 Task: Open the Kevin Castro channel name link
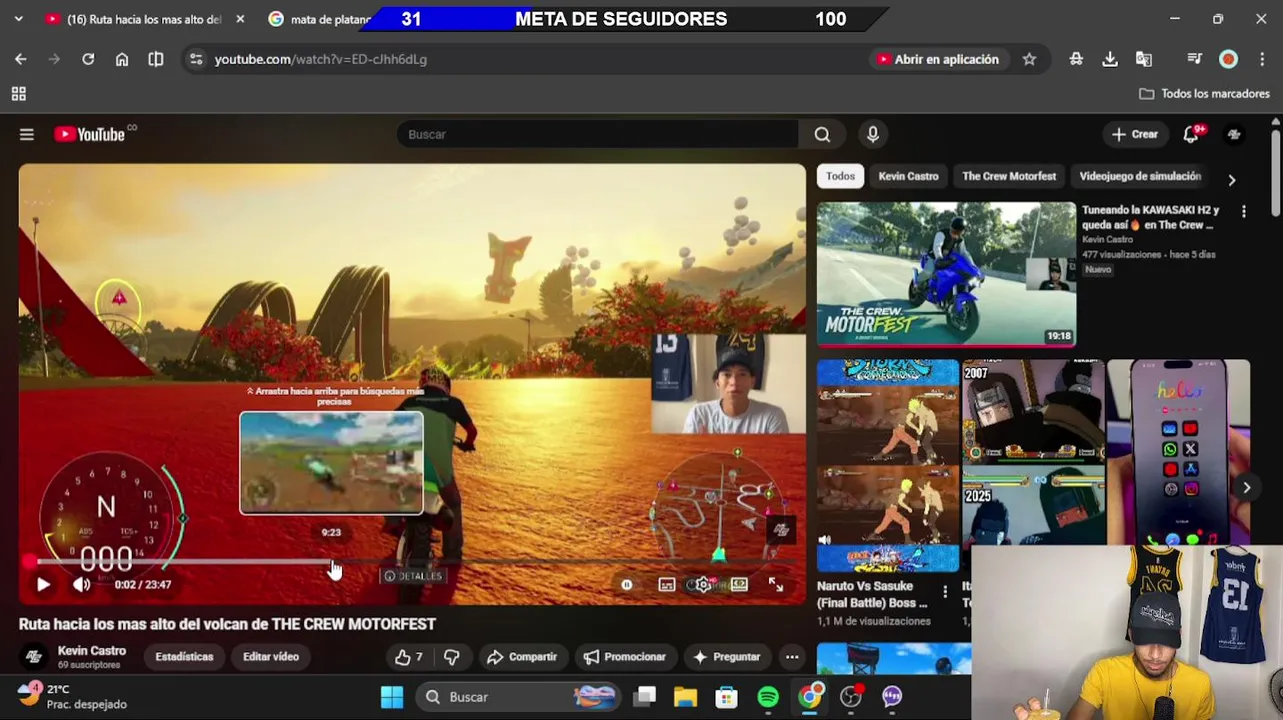(92, 651)
